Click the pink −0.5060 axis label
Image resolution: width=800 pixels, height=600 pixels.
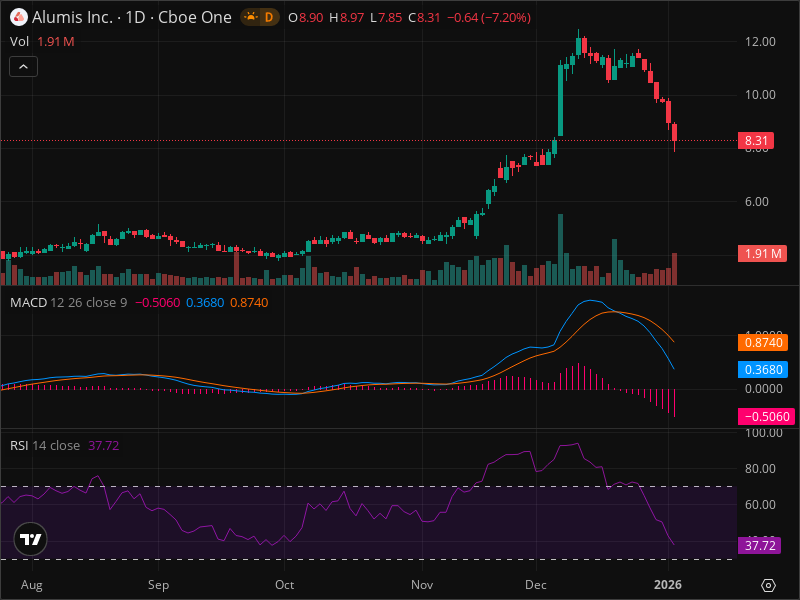[766, 416]
